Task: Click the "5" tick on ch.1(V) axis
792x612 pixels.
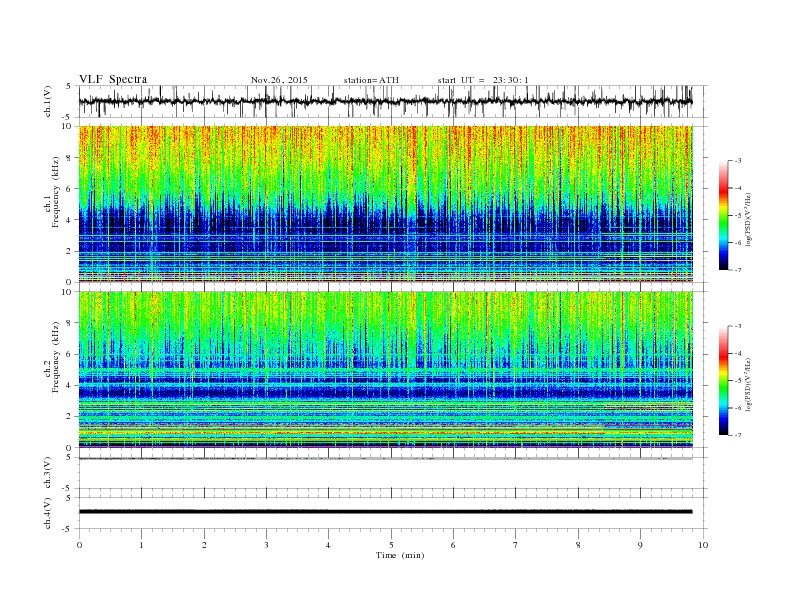Action: [x=70, y=86]
